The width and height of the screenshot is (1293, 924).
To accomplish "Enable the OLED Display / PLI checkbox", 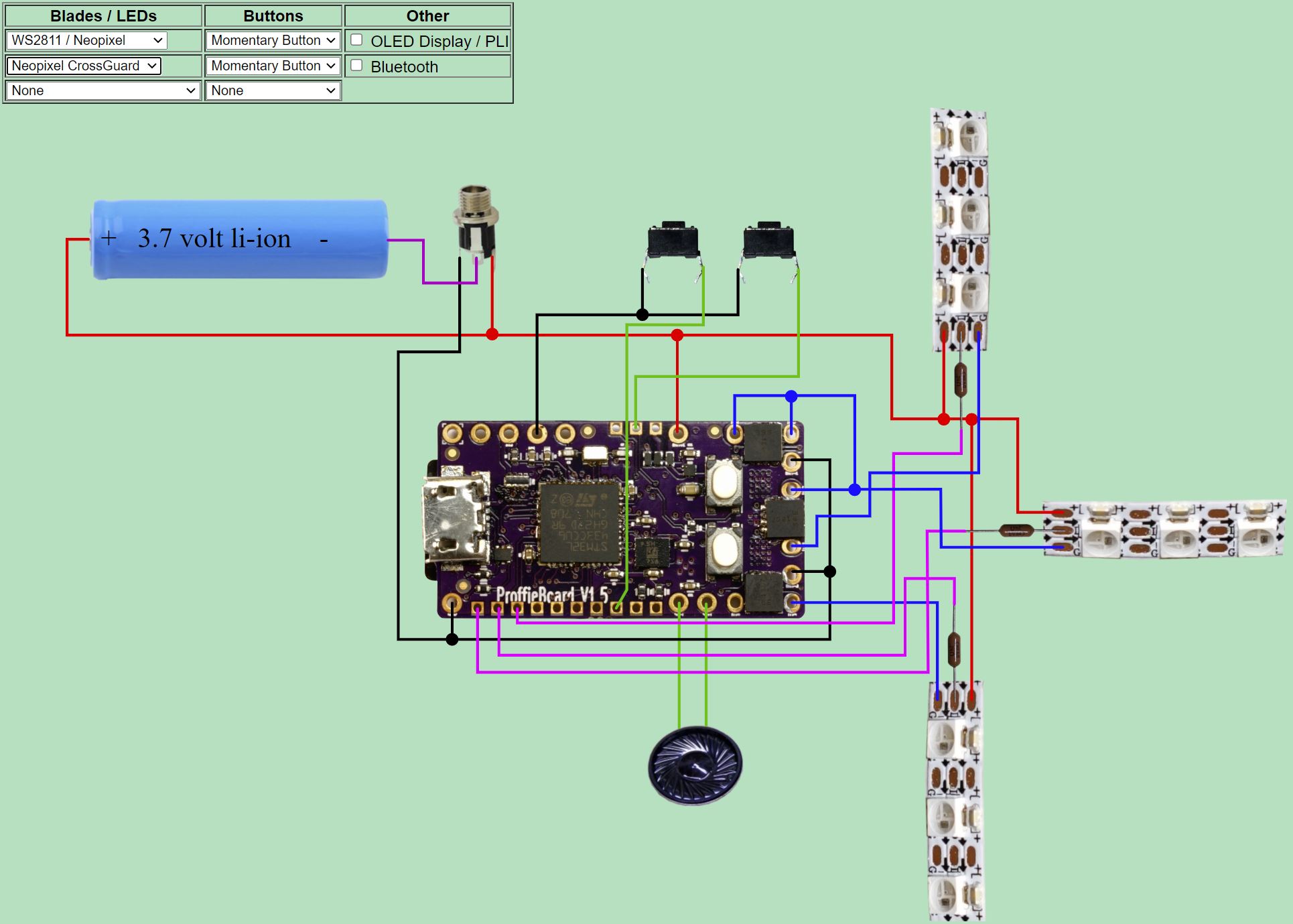I will [357, 40].
